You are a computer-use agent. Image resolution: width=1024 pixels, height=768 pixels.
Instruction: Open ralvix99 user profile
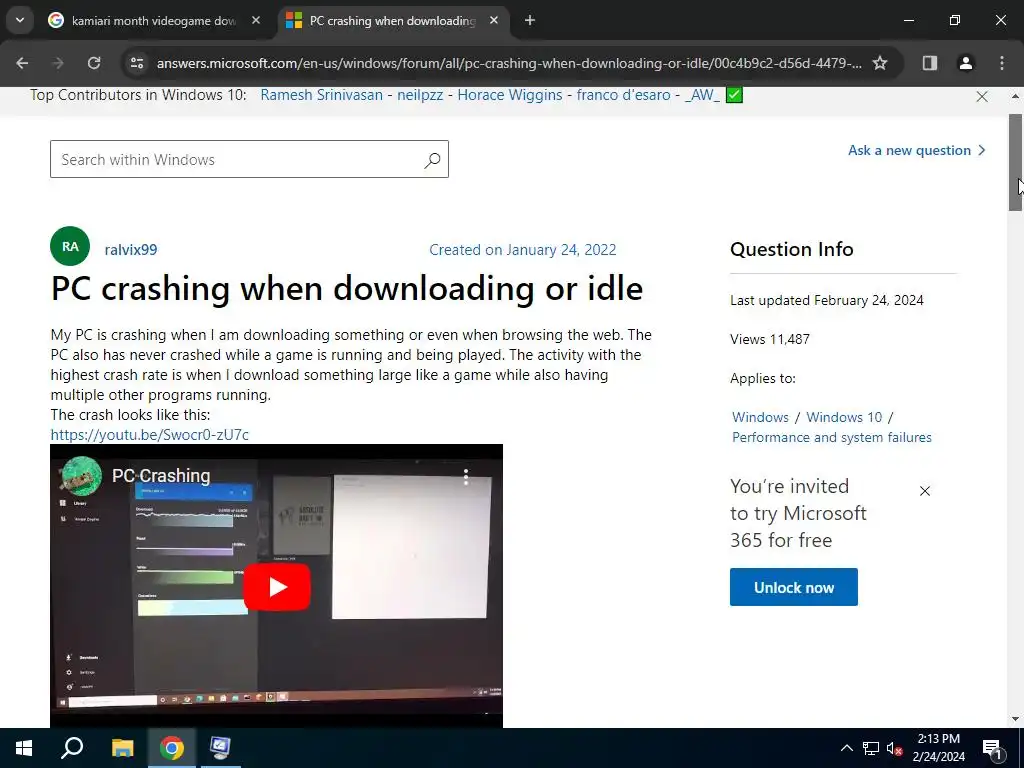click(131, 250)
